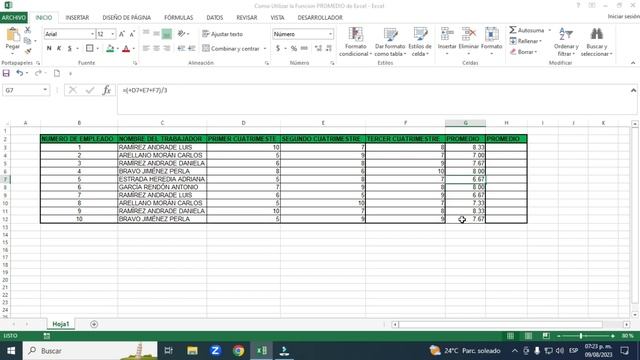The image size is (640, 360).
Task: Click the text orientation icon
Action: tap(181, 34)
